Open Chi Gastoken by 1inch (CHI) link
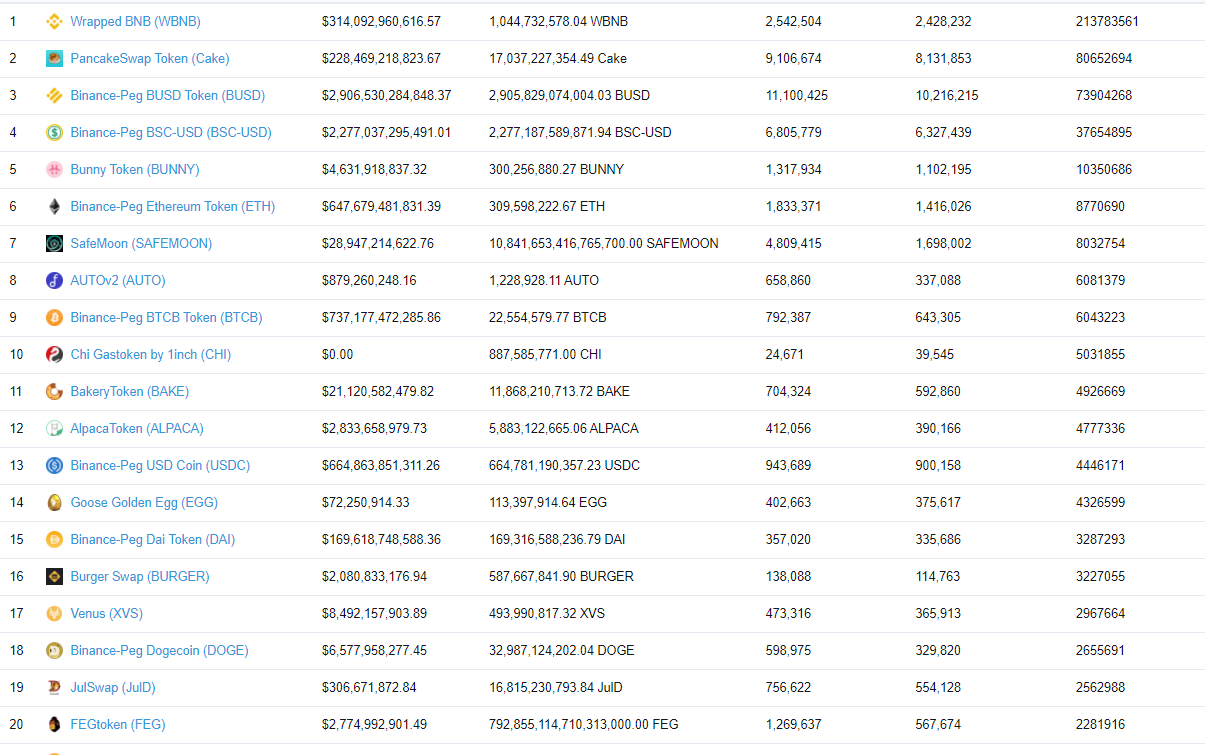This screenshot has width=1209, height=755. click(x=151, y=354)
